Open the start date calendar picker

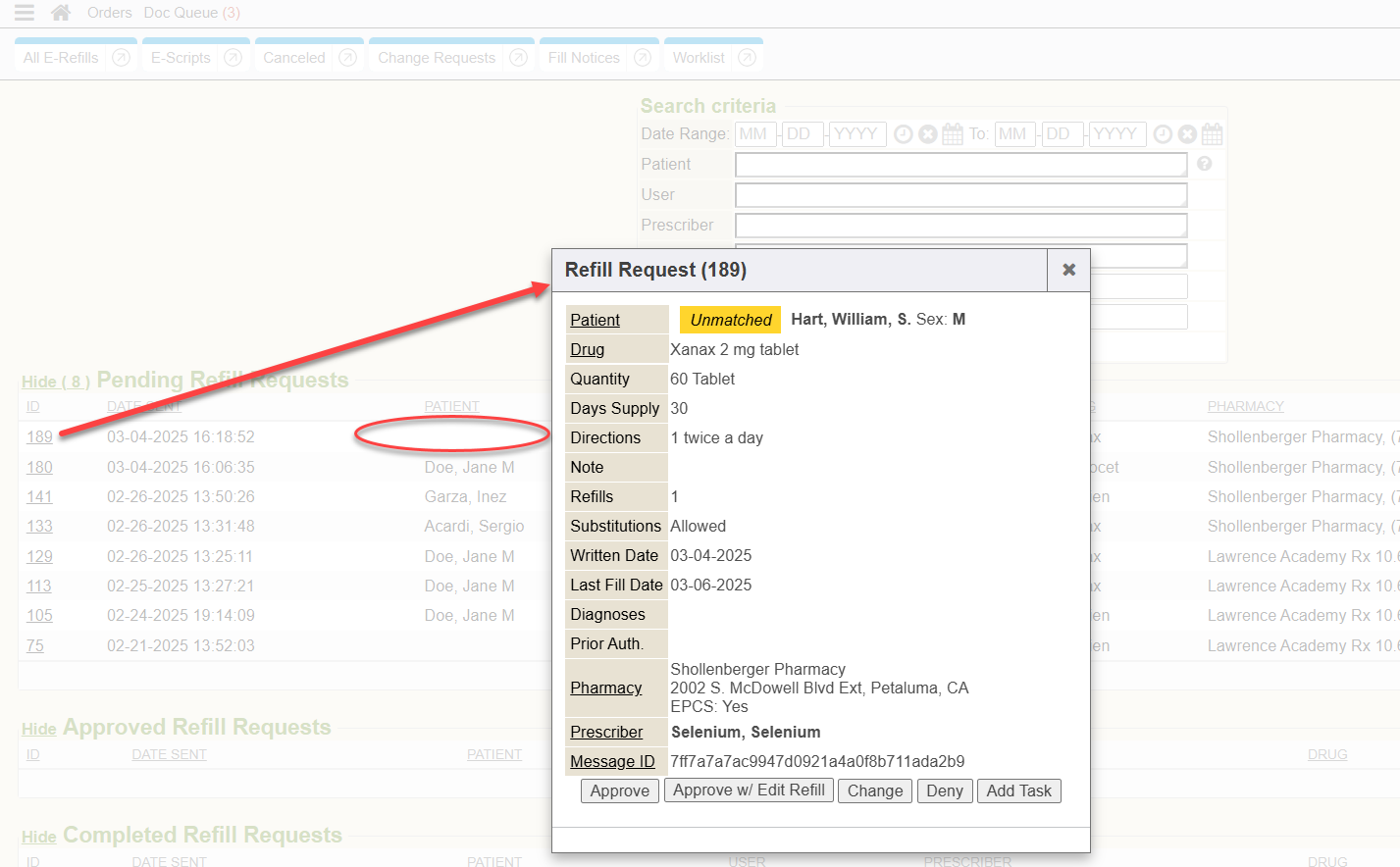click(953, 134)
